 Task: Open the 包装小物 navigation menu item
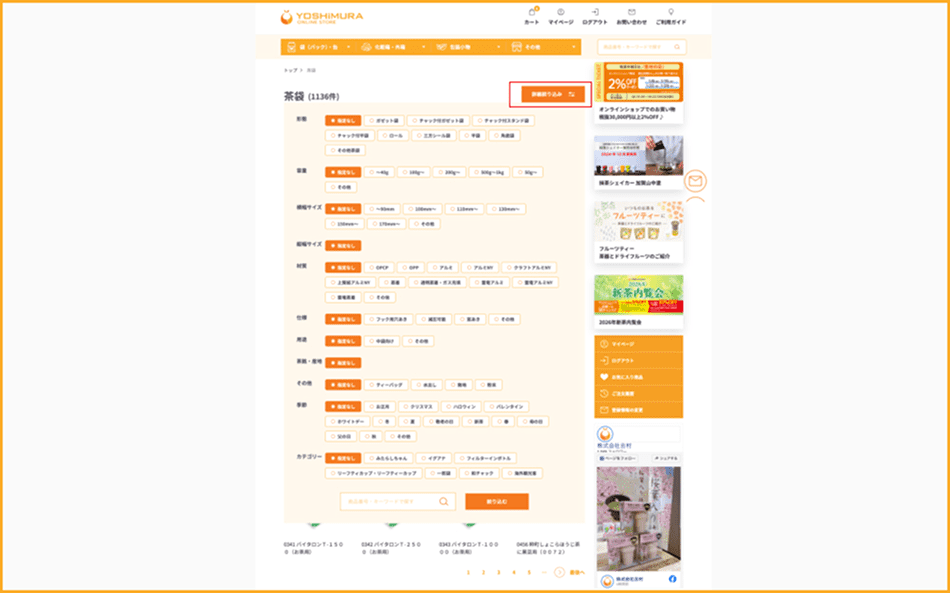pyautogui.click(x=468, y=47)
